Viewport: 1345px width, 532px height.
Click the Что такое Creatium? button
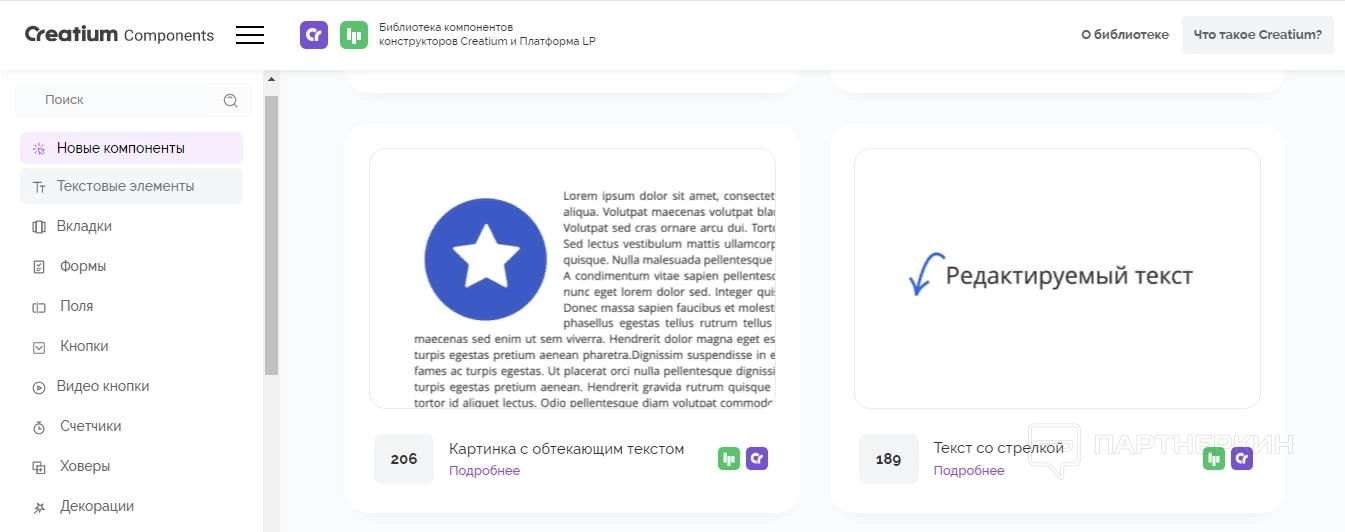1257,35
